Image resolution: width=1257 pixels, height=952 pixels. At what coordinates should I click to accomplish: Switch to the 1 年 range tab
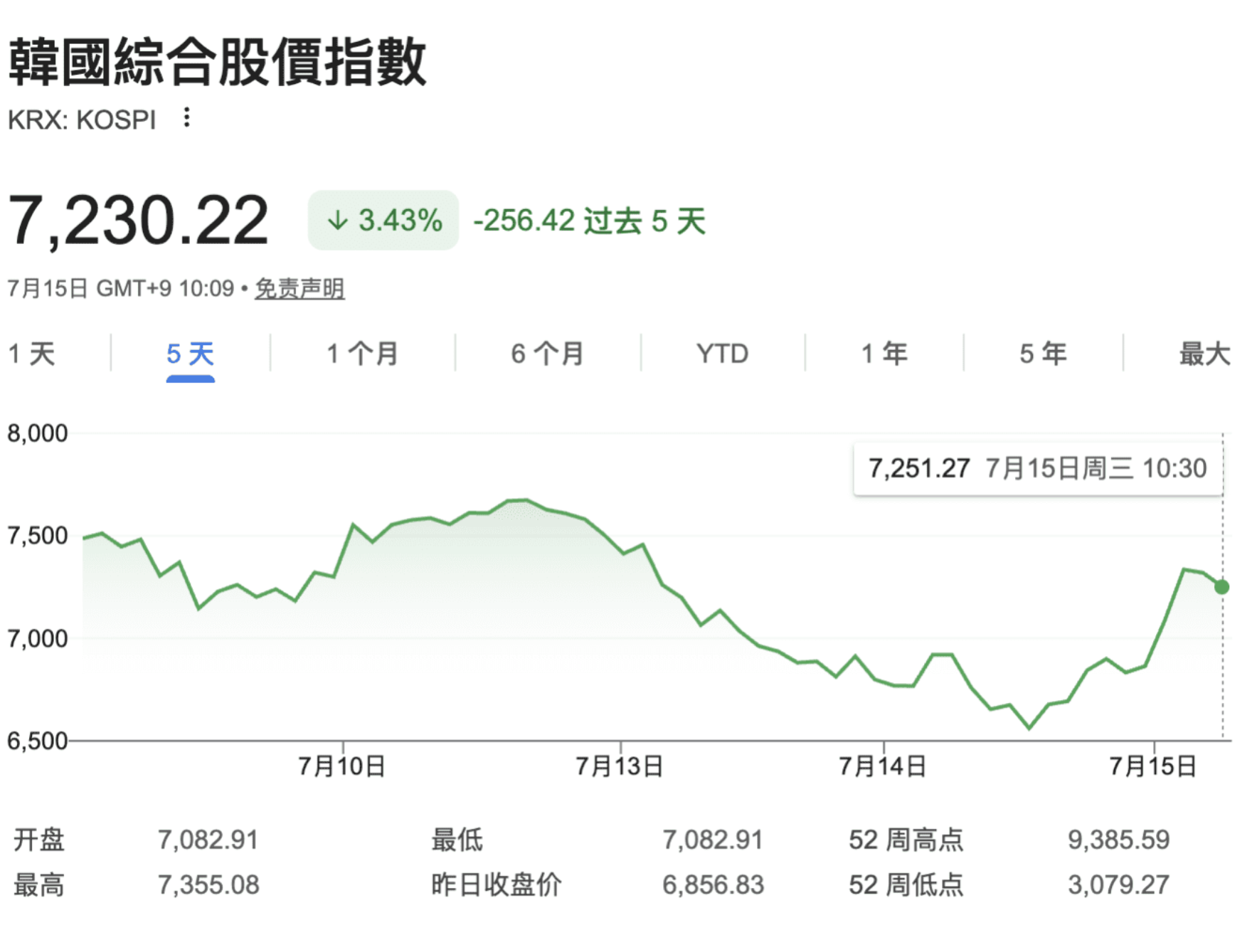(x=884, y=354)
